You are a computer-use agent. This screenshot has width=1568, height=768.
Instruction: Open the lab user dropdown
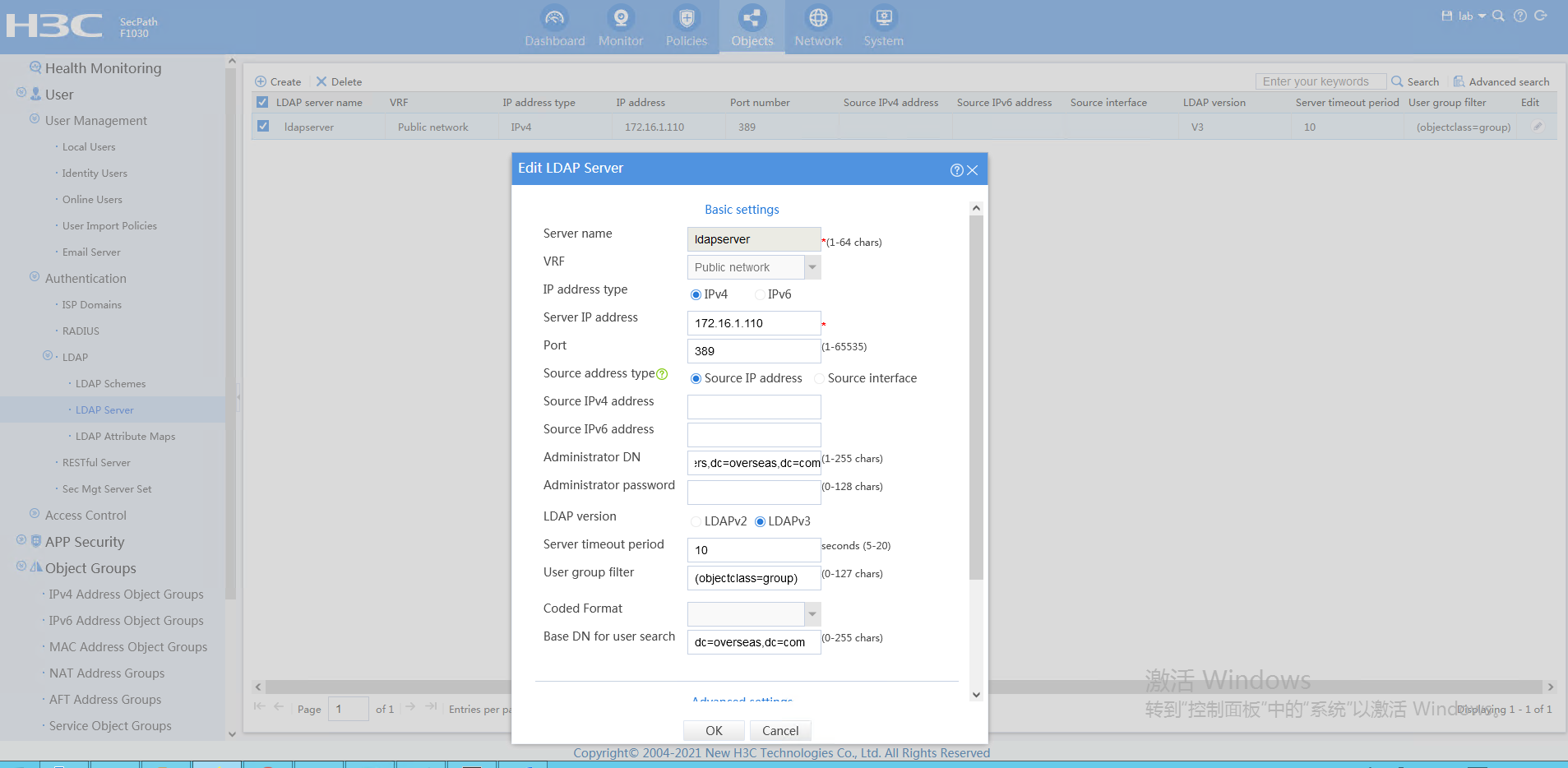tap(1472, 16)
